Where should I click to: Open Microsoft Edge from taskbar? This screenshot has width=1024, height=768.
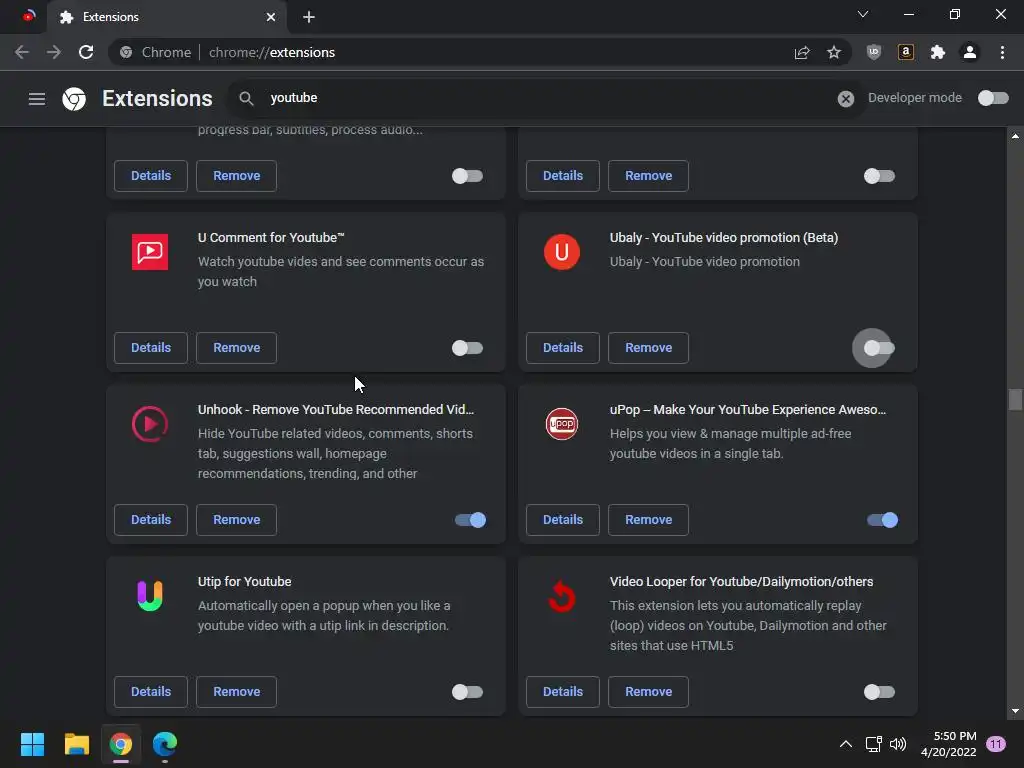[x=165, y=744]
